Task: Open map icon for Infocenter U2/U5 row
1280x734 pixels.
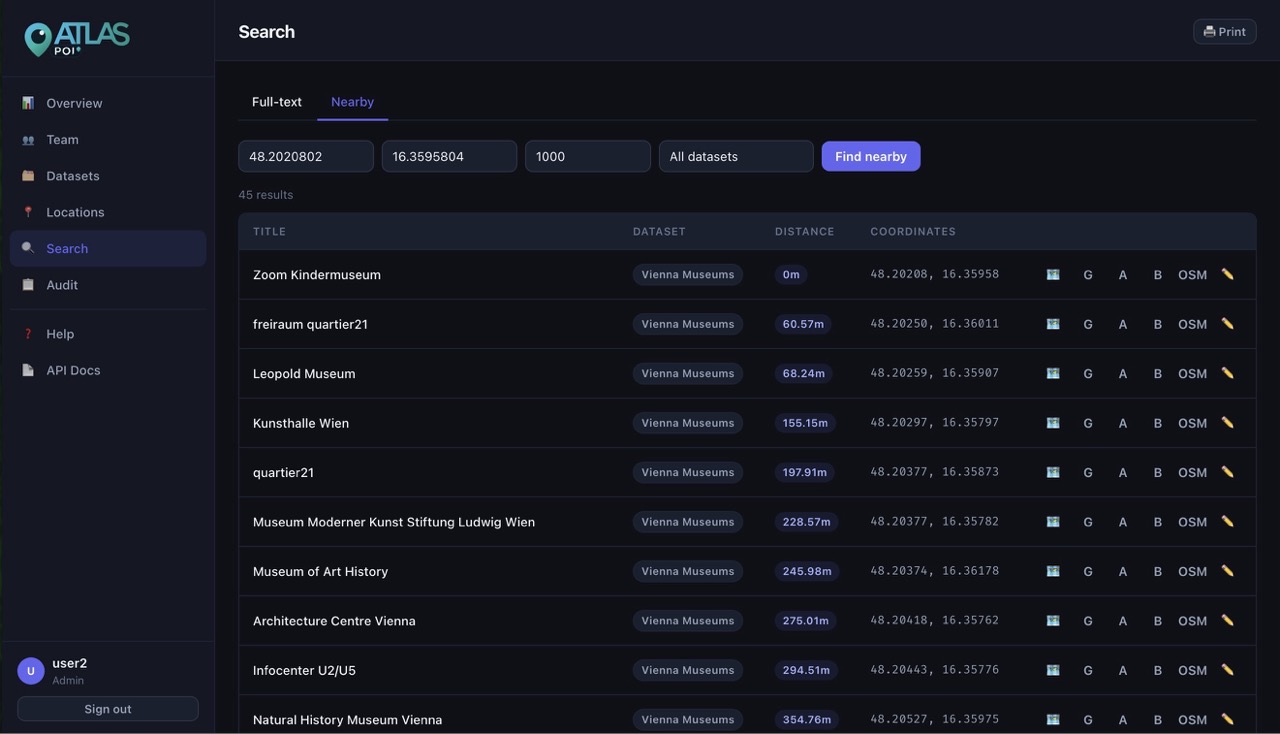Action: pos(1052,670)
